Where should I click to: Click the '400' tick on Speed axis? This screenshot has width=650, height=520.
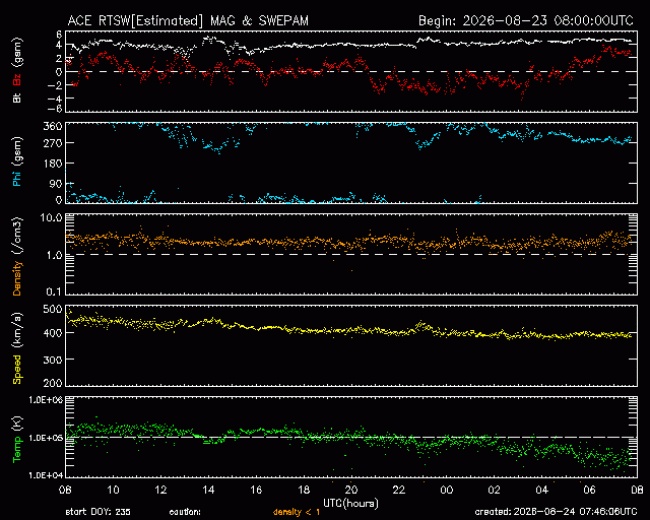pyautogui.click(x=53, y=333)
